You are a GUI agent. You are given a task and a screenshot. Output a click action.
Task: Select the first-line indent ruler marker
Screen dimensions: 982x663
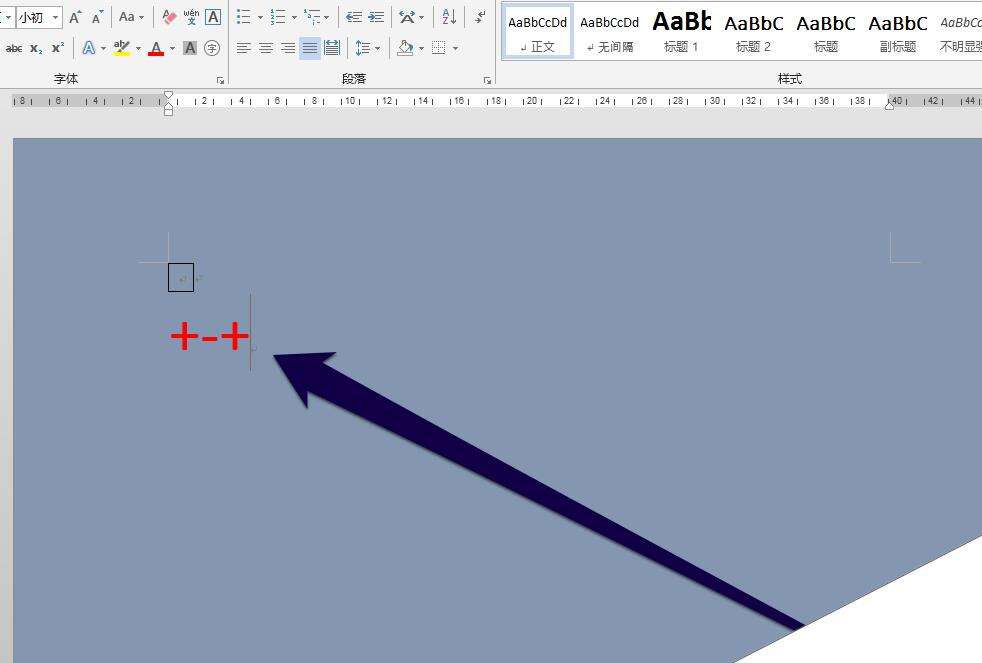coord(168,95)
